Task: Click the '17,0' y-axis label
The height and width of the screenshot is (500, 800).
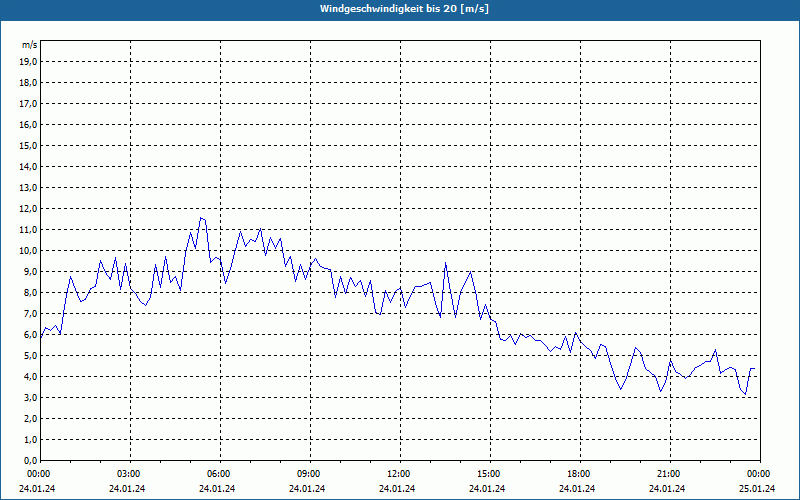Action: click(x=28, y=104)
